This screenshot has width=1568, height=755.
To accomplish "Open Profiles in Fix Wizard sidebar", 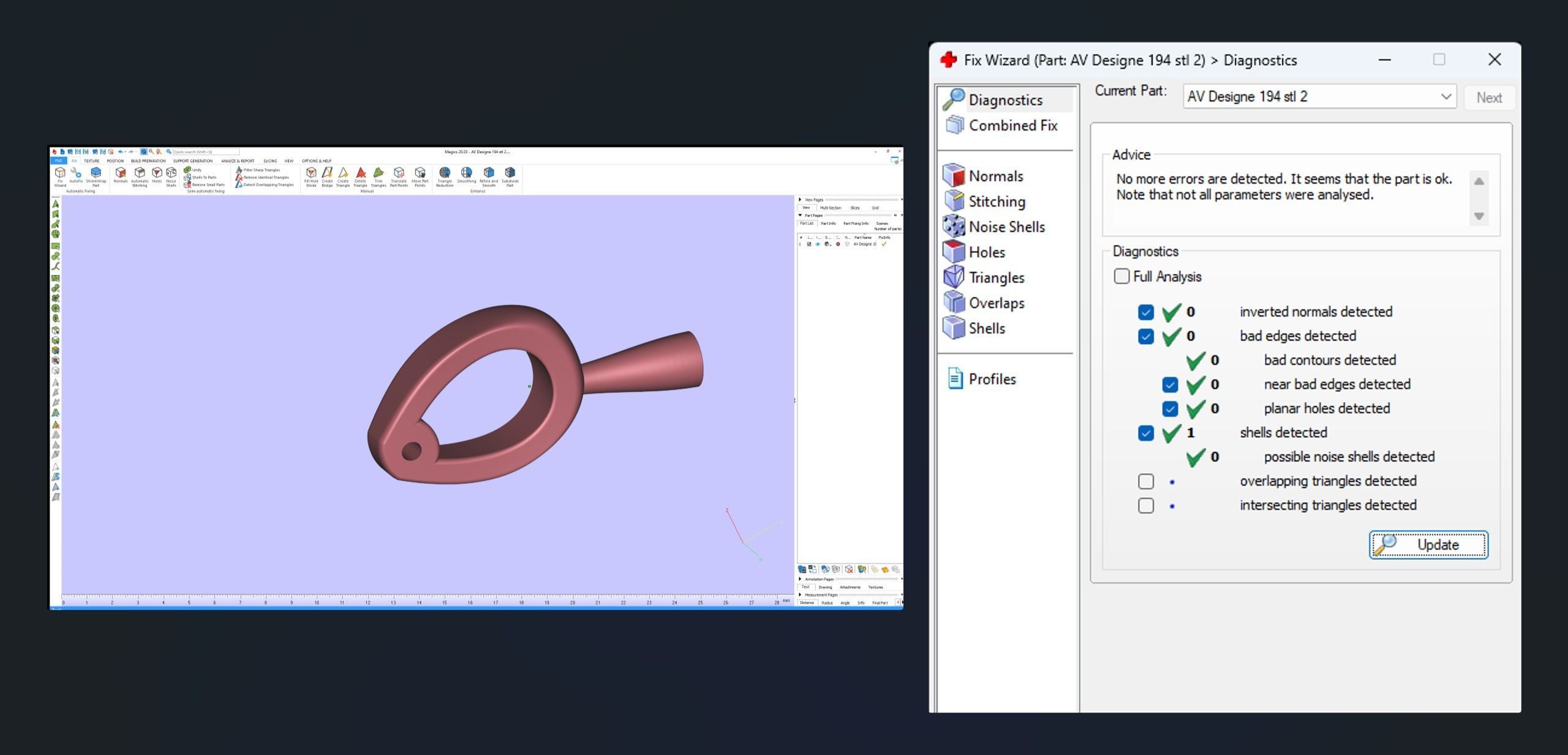I will [x=992, y=379].
